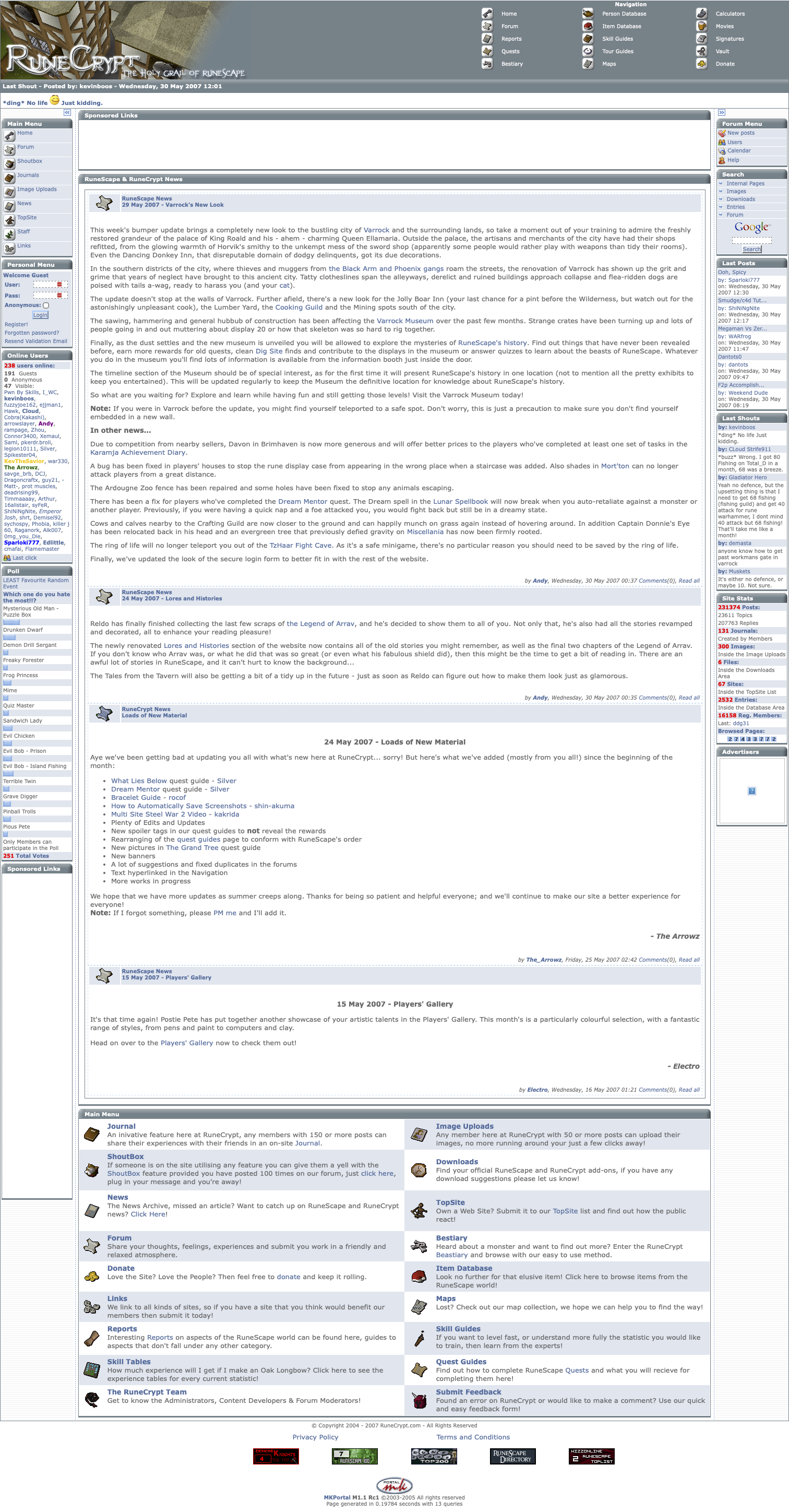The width and height of the screenshot is (789, 1512).
Task: Click the Signatures icon
Action: 701,39
